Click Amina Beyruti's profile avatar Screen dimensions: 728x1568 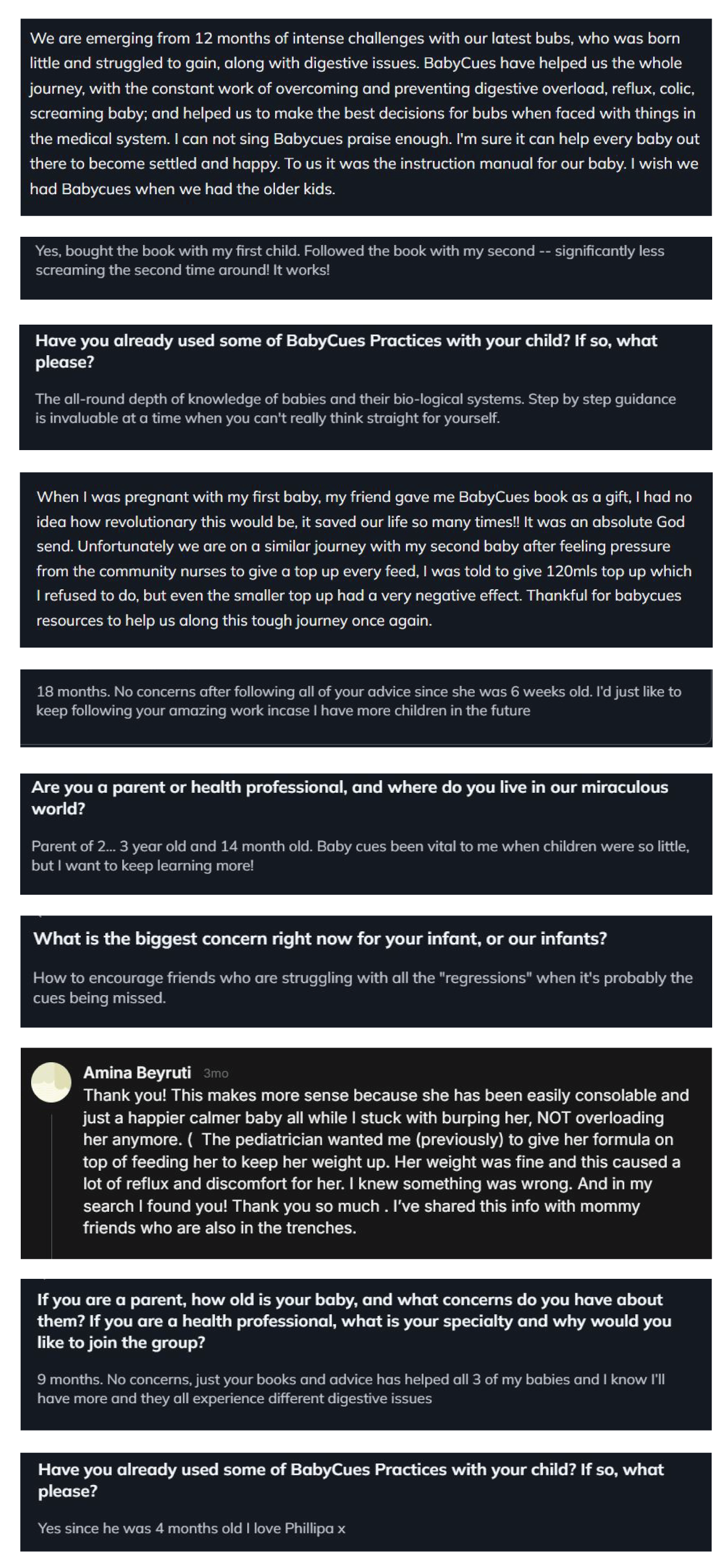tap(52, 1082)
